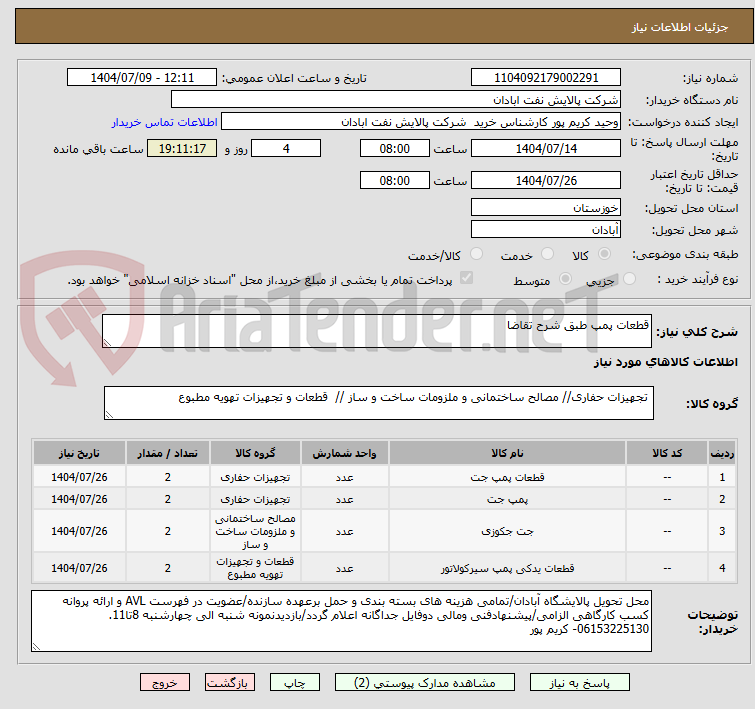The height and width of the screenshot is (709, 755).
Task: Click the پاسخ به نیاز button
Action: click(x=579, y=683)
